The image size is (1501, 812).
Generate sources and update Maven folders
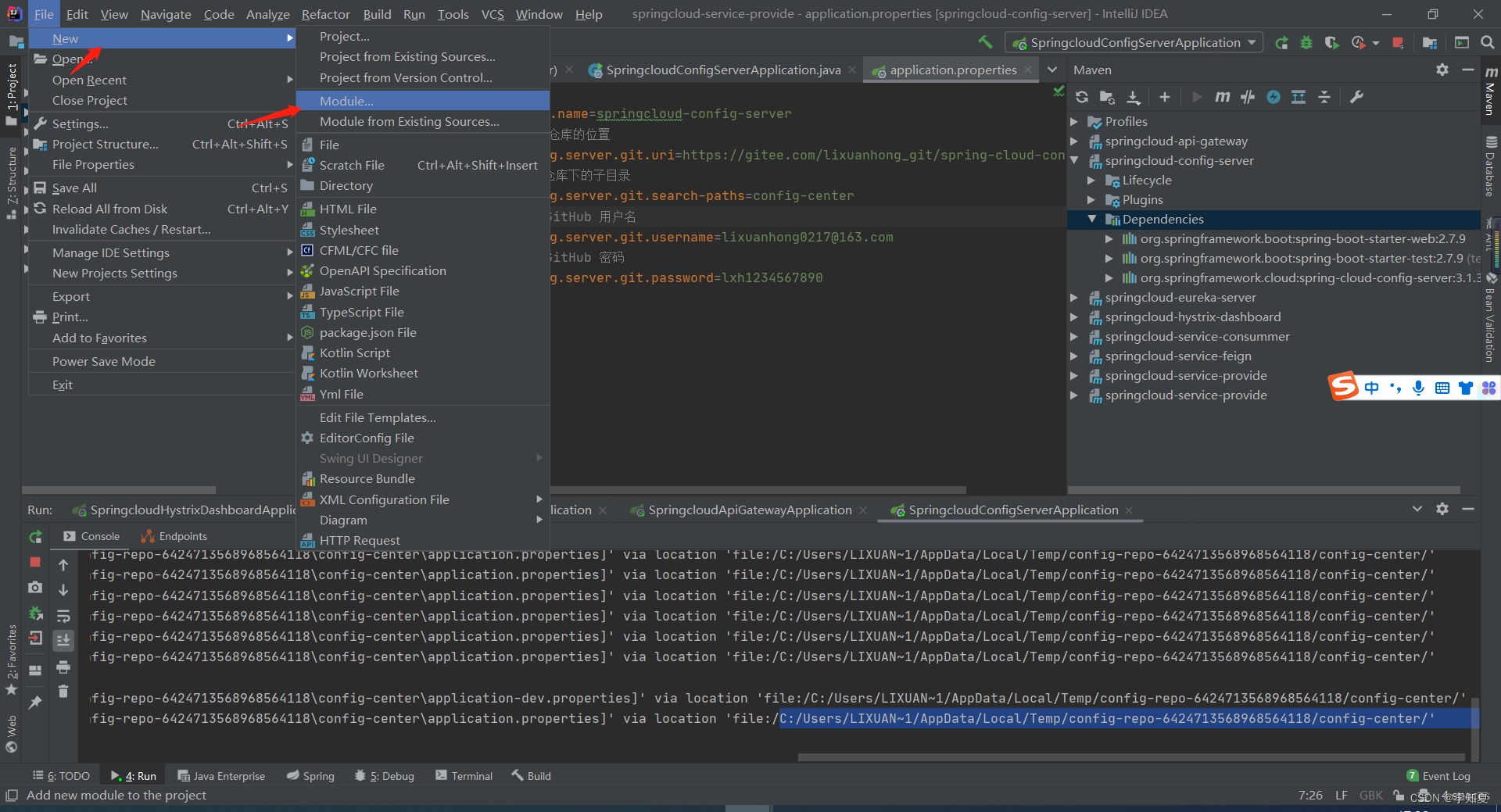click(1107, 97)
